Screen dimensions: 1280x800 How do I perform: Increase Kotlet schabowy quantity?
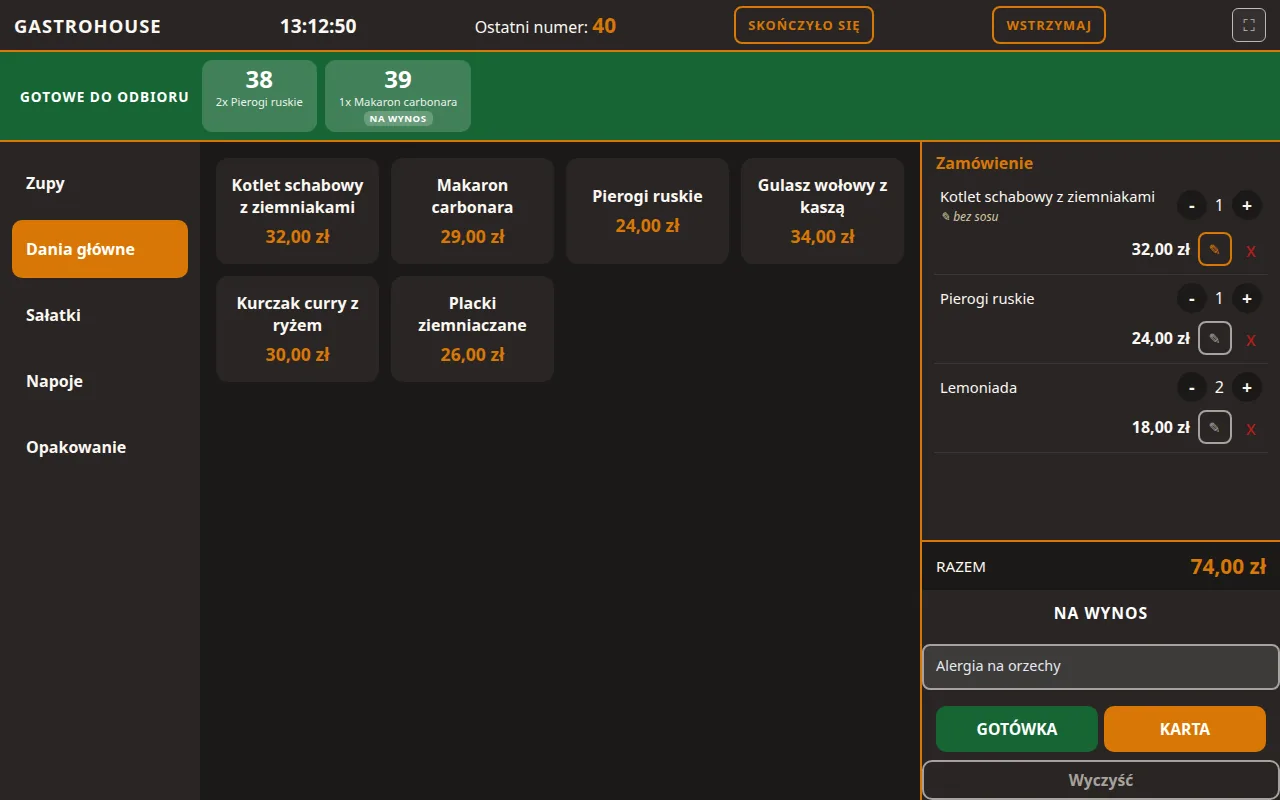pos(1247,205)
